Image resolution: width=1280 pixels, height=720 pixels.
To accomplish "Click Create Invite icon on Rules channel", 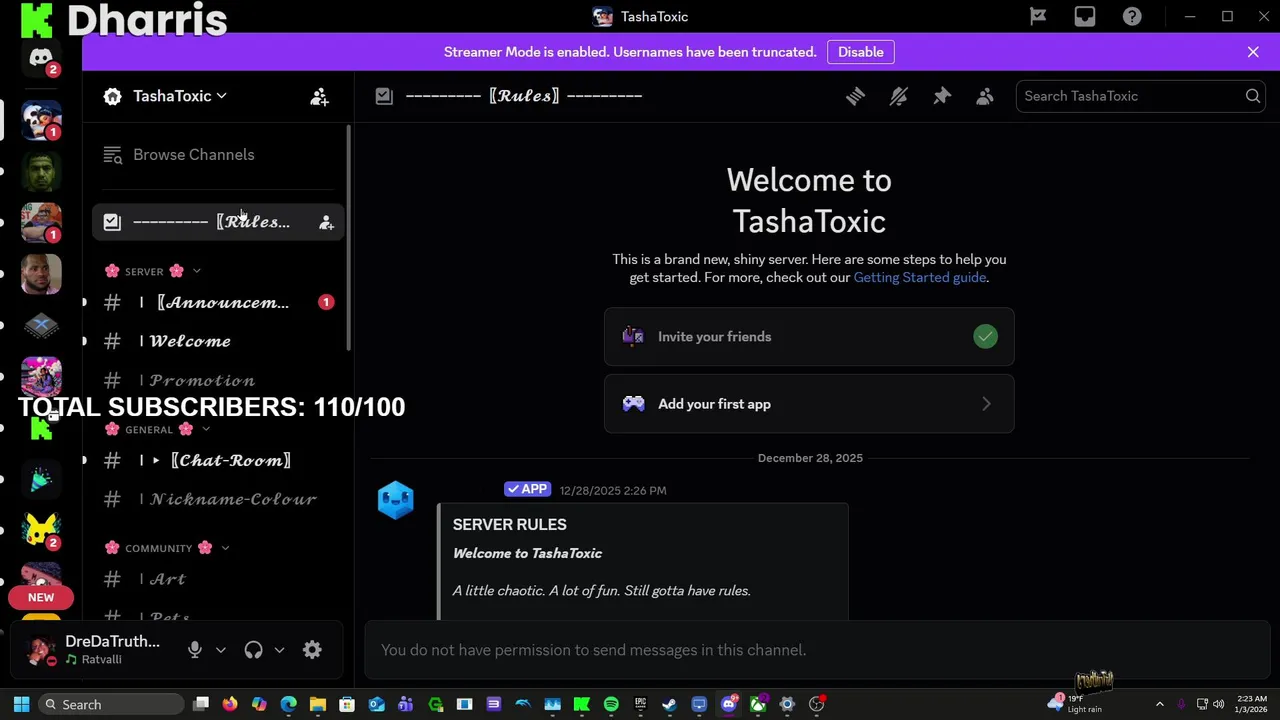I will tap(326, 223).
